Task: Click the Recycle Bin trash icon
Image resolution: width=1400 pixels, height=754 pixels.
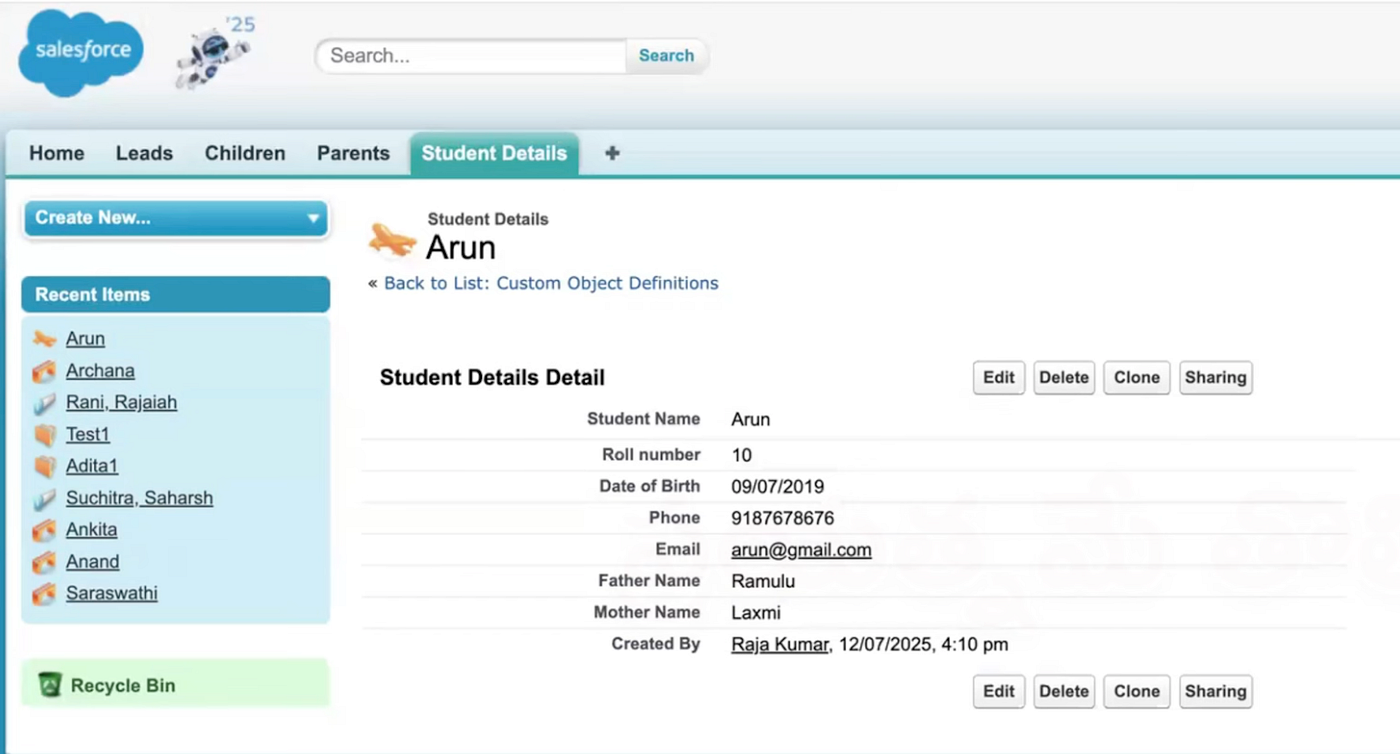Action: 49,685
